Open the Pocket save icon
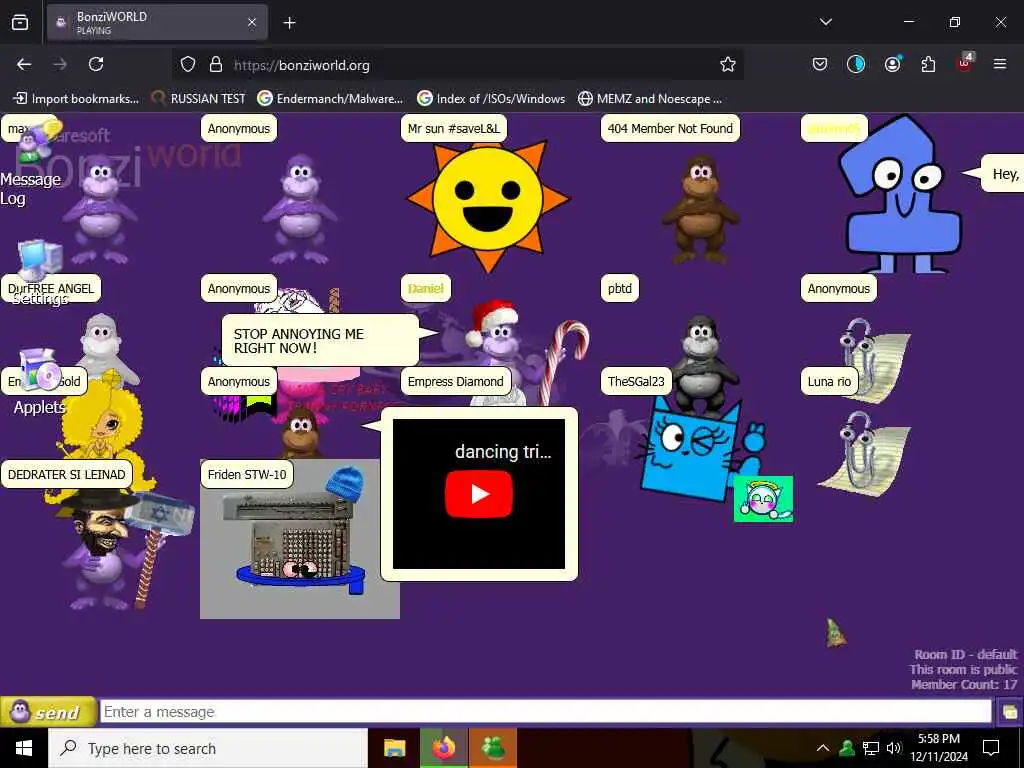The height and width of the screenshot is (768, 1024). coord(820,64)
